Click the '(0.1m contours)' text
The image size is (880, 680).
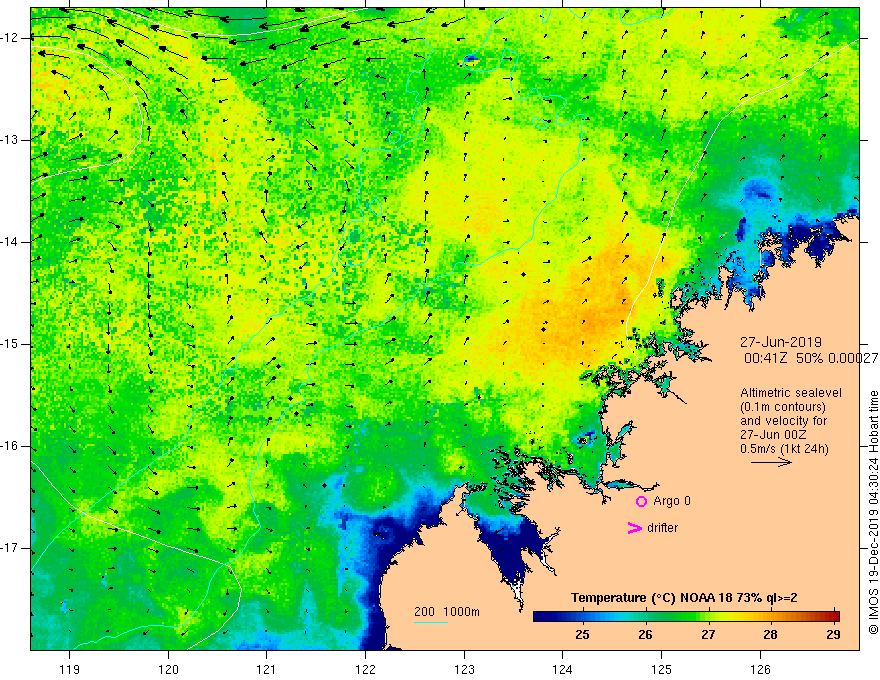coord(783,407)
